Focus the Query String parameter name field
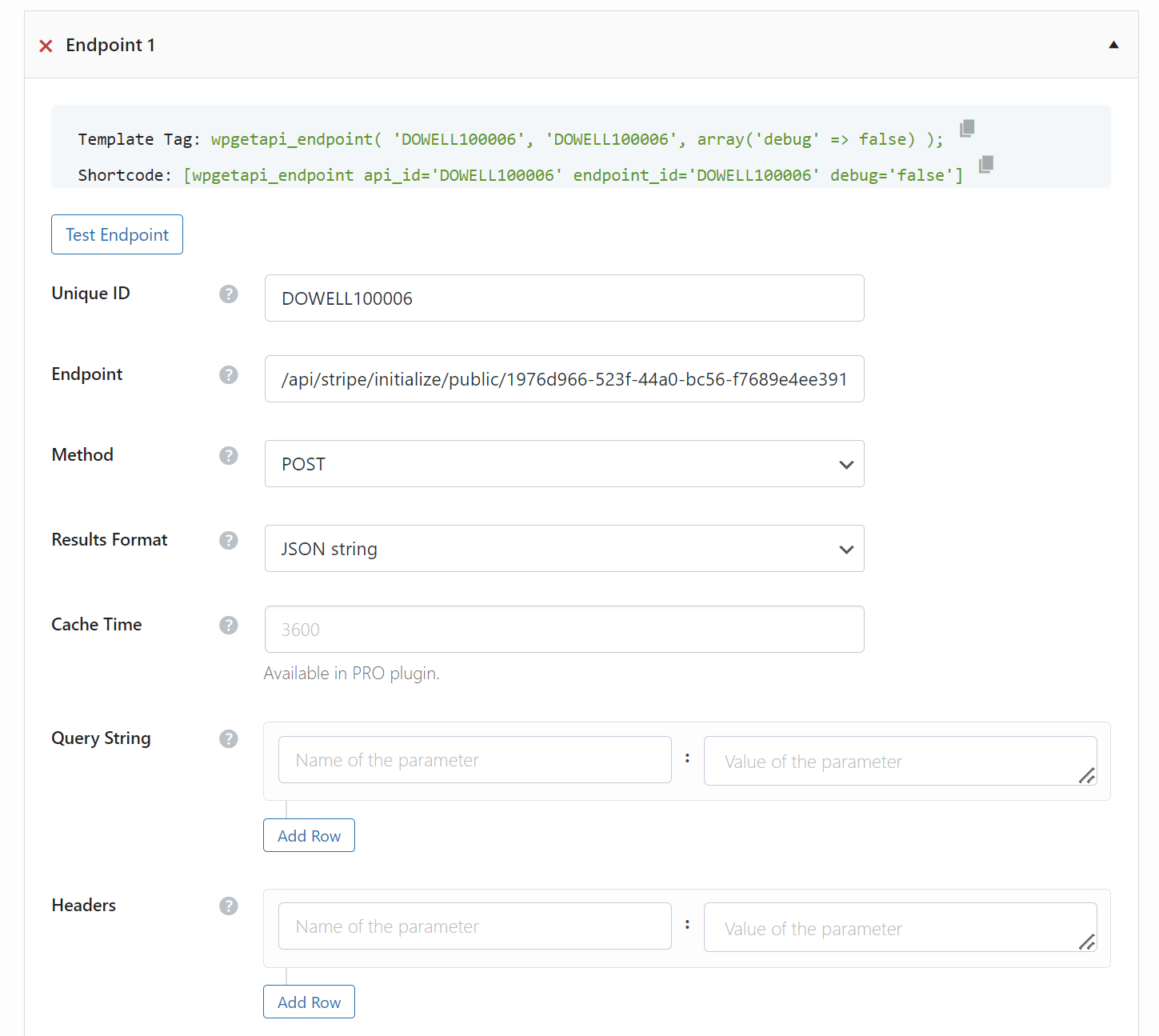Screen dimensions: 1159x1036 [x=474, y=759]
